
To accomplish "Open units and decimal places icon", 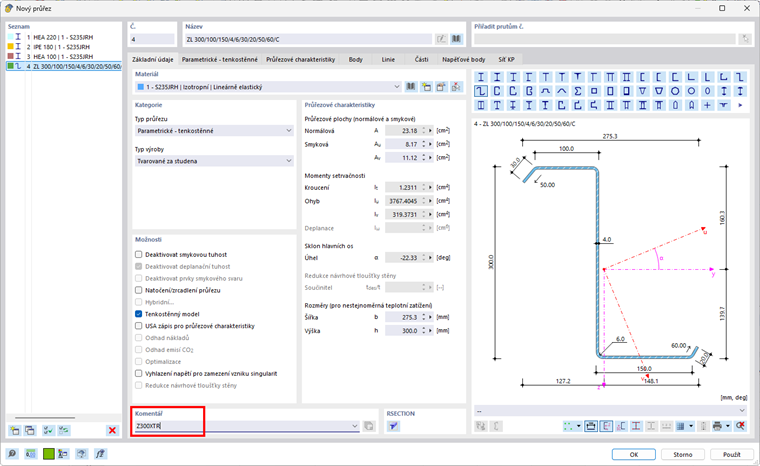I will click(x=31, y=454).
